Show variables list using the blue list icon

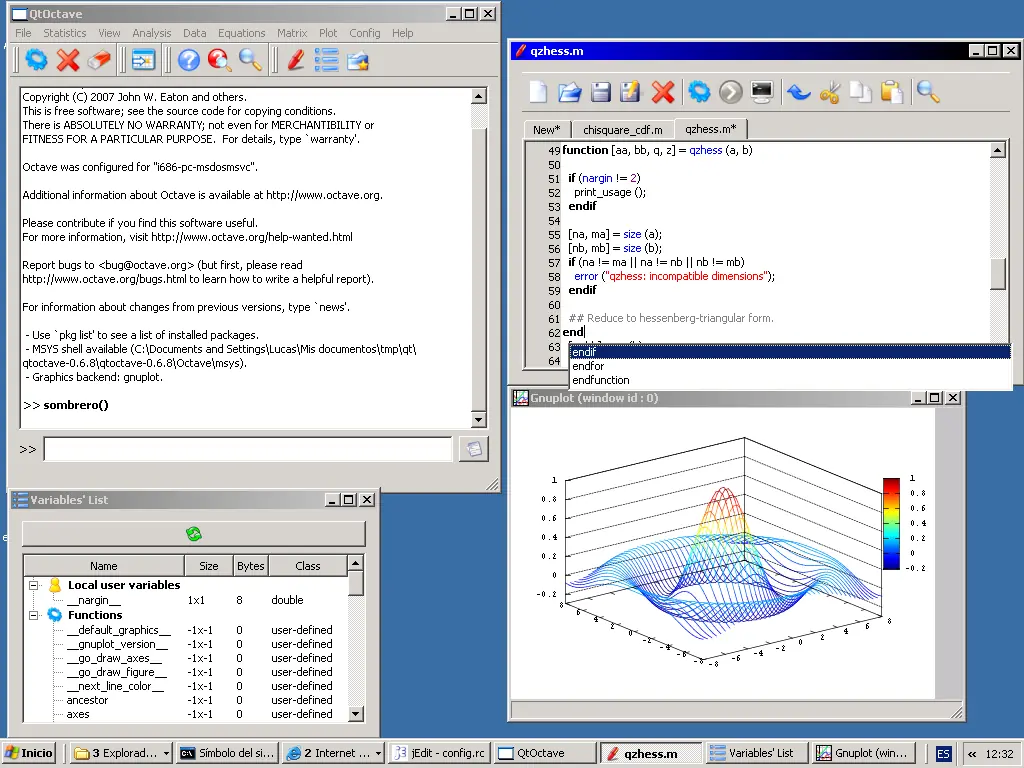(327, 60)
